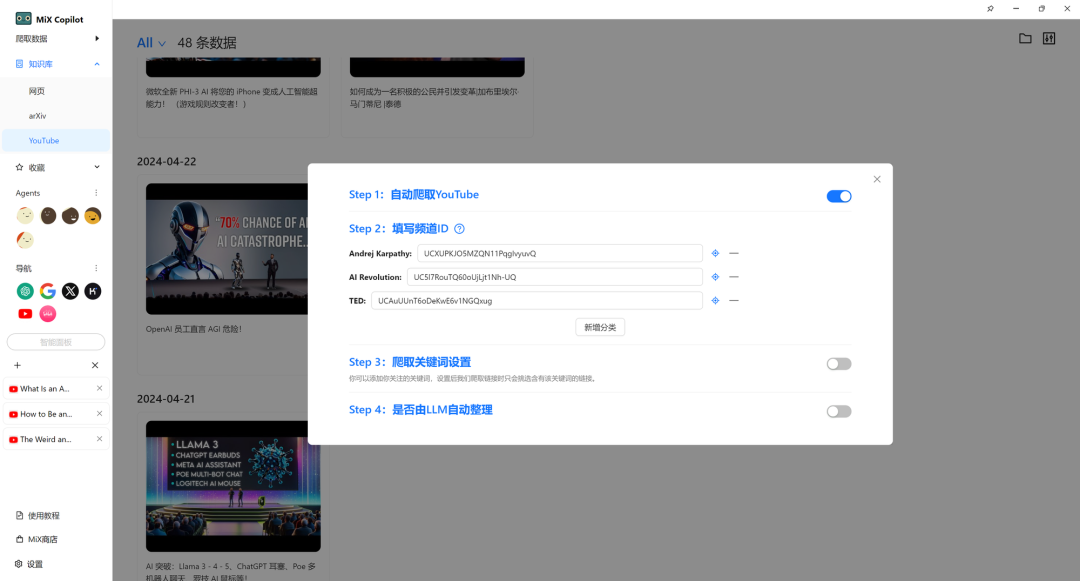Click the 新增分类 button
Image resolution: width=1080 pixels, height=581 pixels.
[x=600, y=328]
